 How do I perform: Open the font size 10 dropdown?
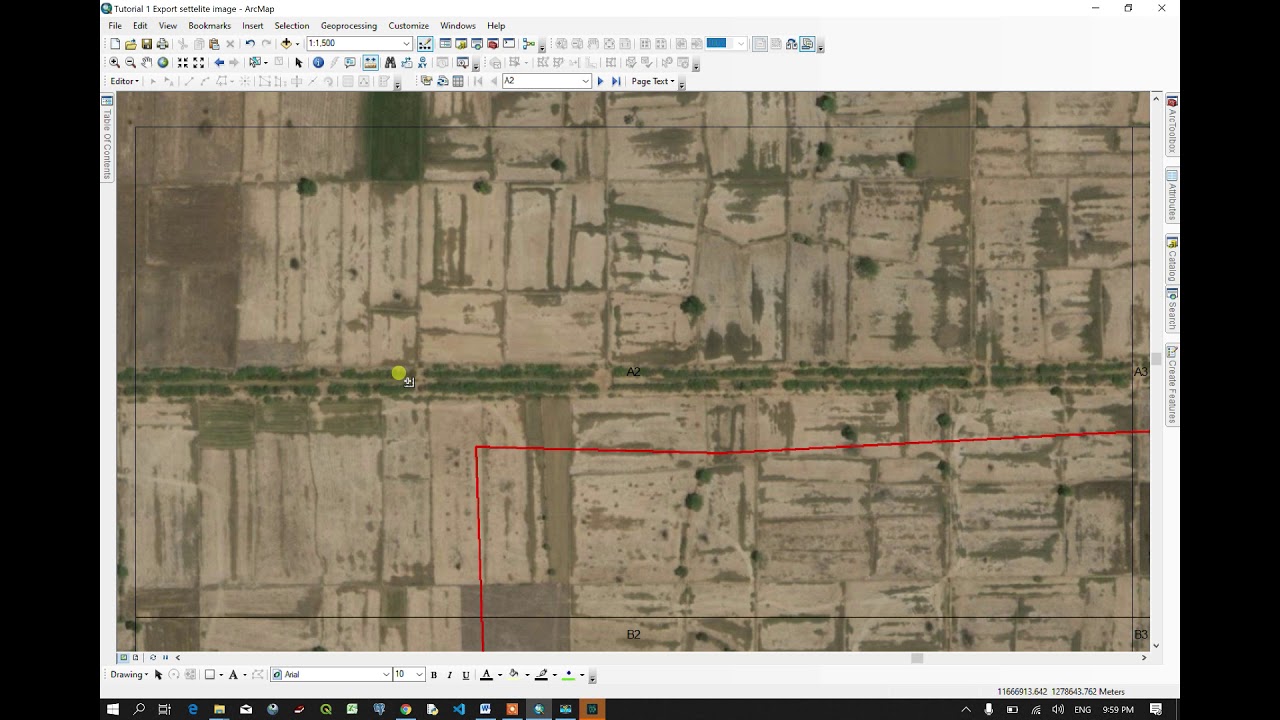pyautogui.click(x=419, y=675)
